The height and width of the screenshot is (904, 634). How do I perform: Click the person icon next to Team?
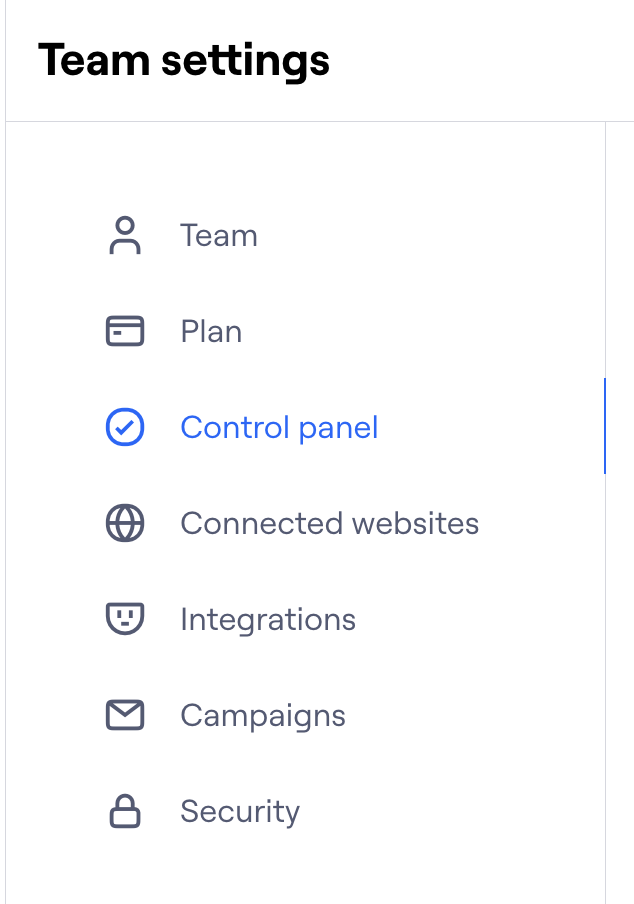coord(125,236)
